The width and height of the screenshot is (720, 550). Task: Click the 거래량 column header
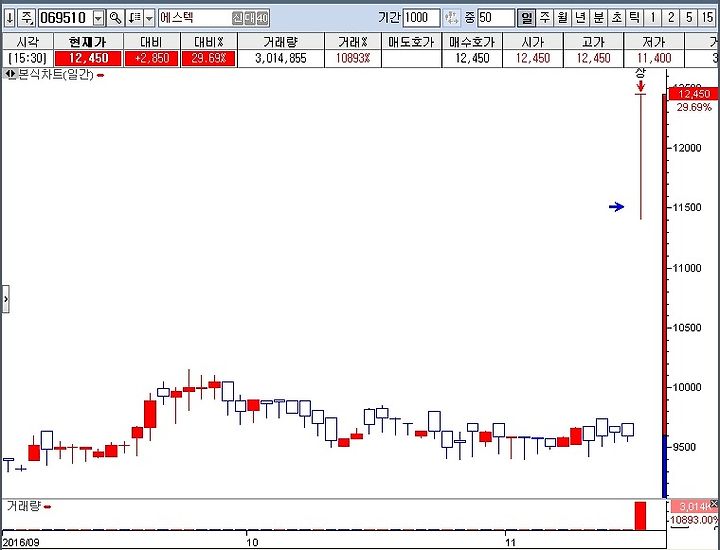281,42
